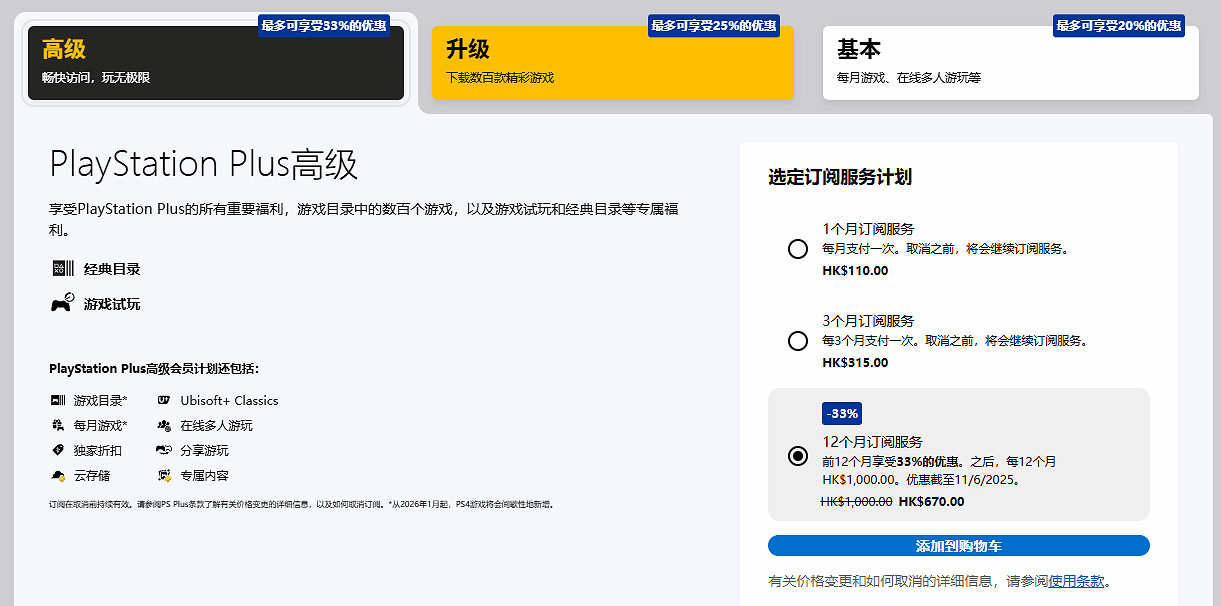This screenshot has width=1221, height=606.
Task: Click the 分享游玩 share play icon
Action: [x=163, y=449]
